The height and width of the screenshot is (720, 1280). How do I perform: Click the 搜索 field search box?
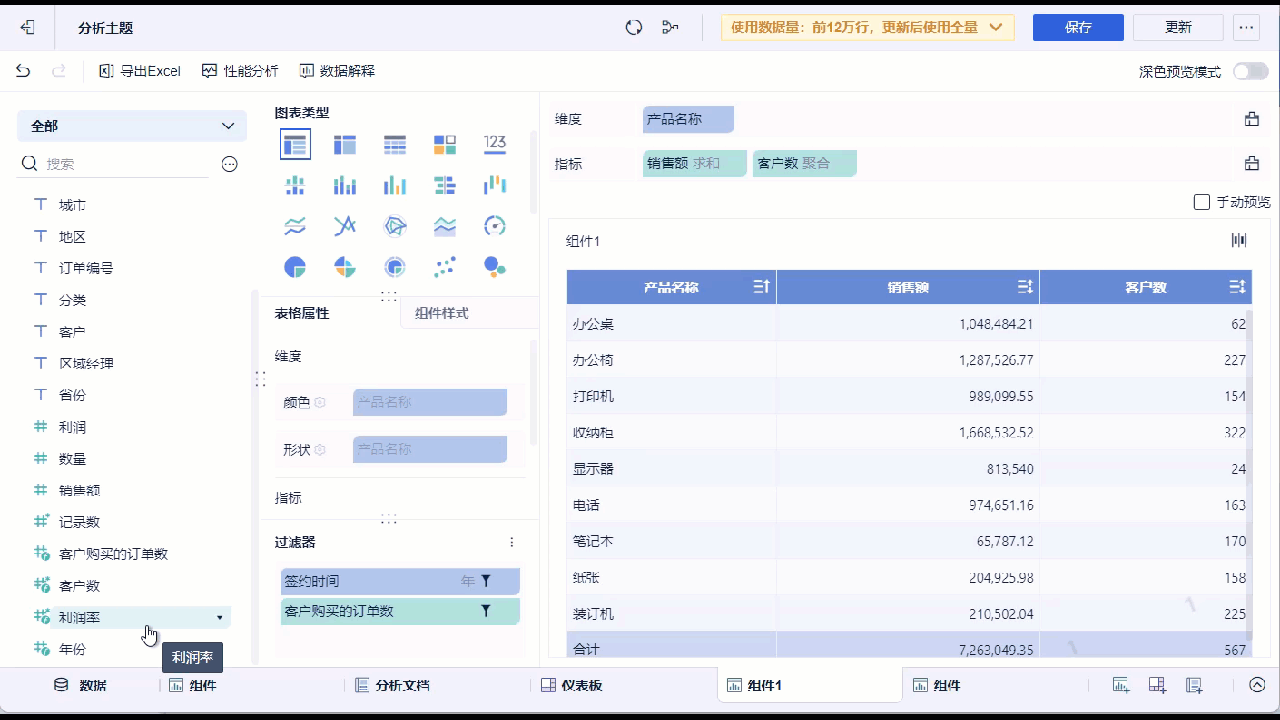[x=115, y=164]
